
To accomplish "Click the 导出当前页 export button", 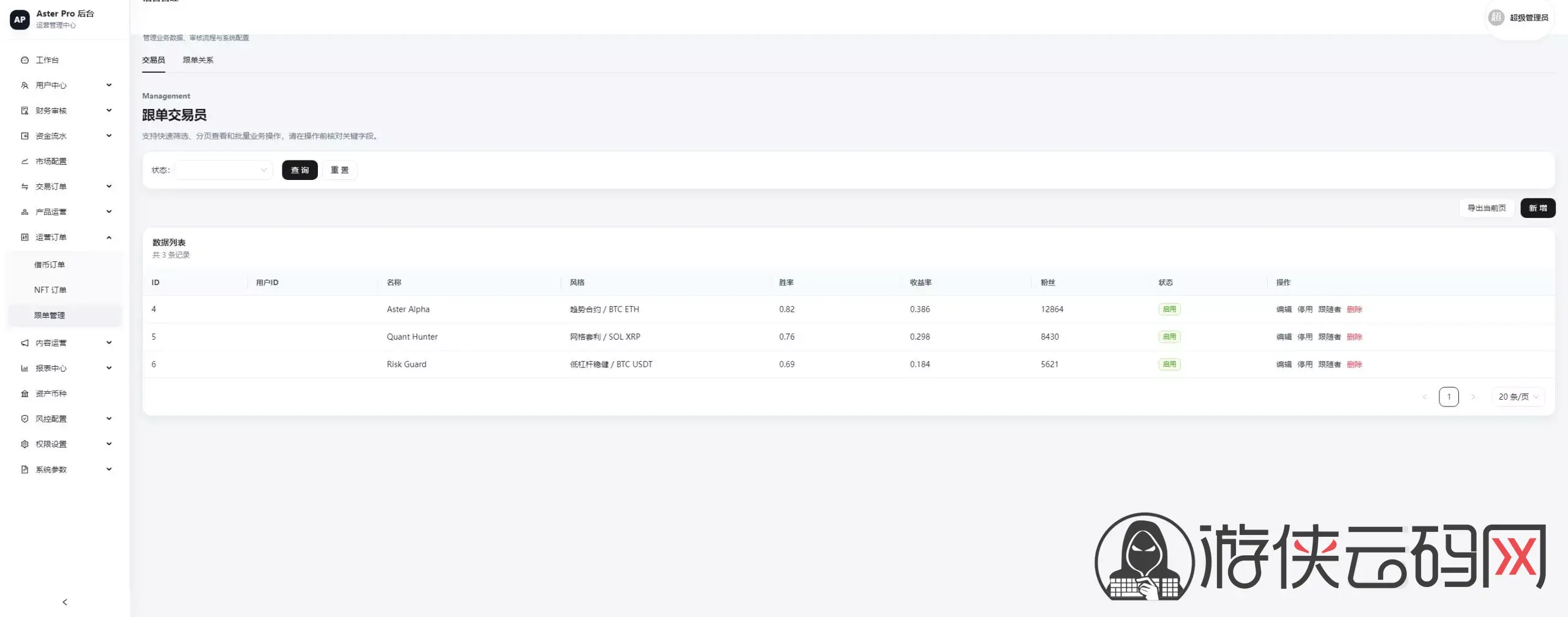I will 1487,208.
